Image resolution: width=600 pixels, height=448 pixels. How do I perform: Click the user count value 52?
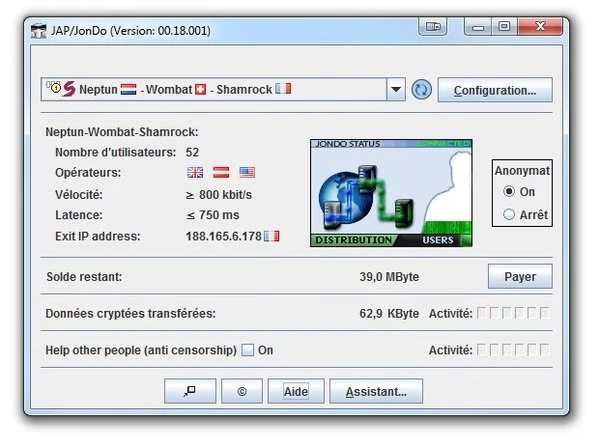click(x=192, y=152)
